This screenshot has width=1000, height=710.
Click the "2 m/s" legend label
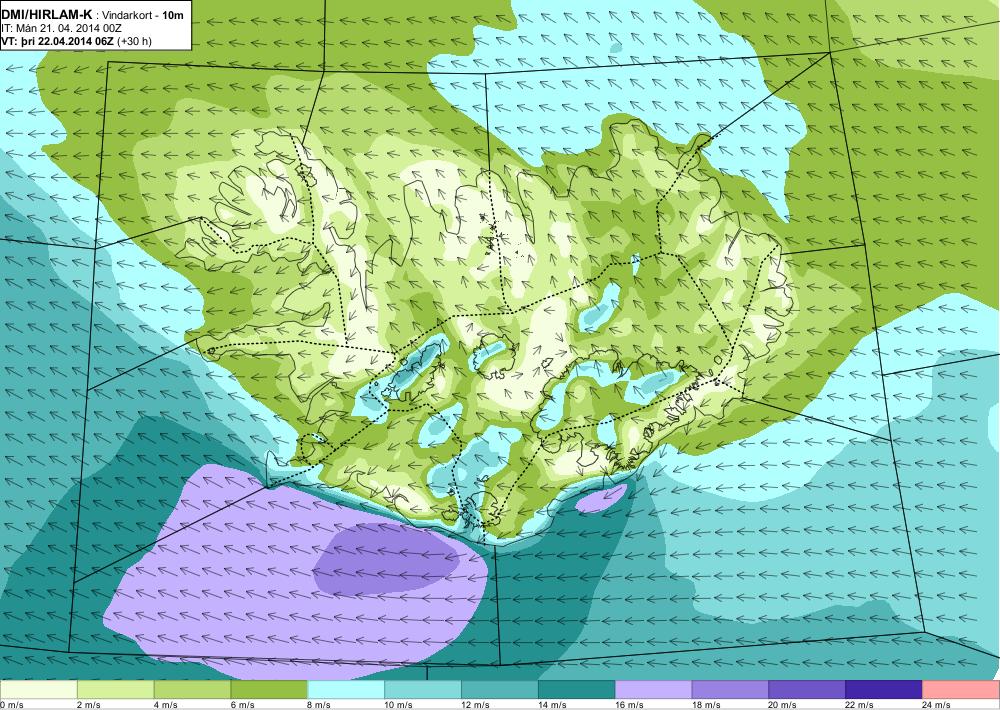click(89, 705)
